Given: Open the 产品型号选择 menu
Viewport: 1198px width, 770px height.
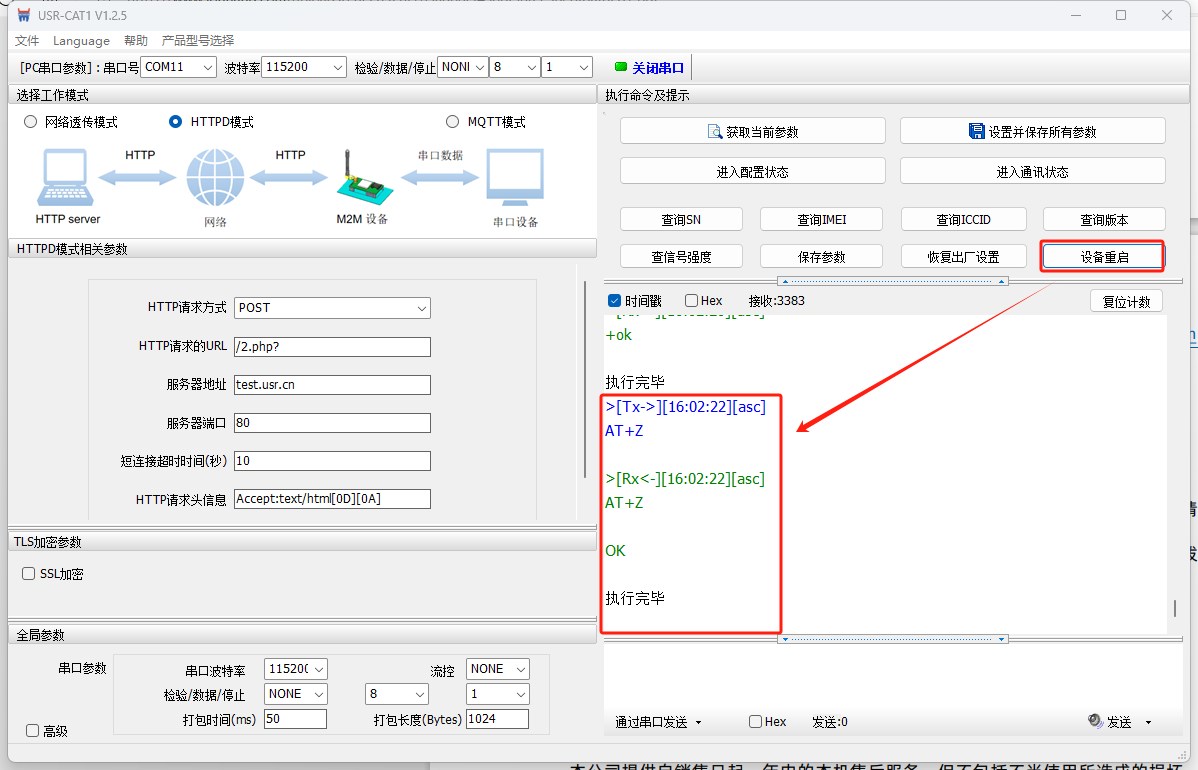Looking at the screenshot, I should pyautogui.click(x=198, y=41).
